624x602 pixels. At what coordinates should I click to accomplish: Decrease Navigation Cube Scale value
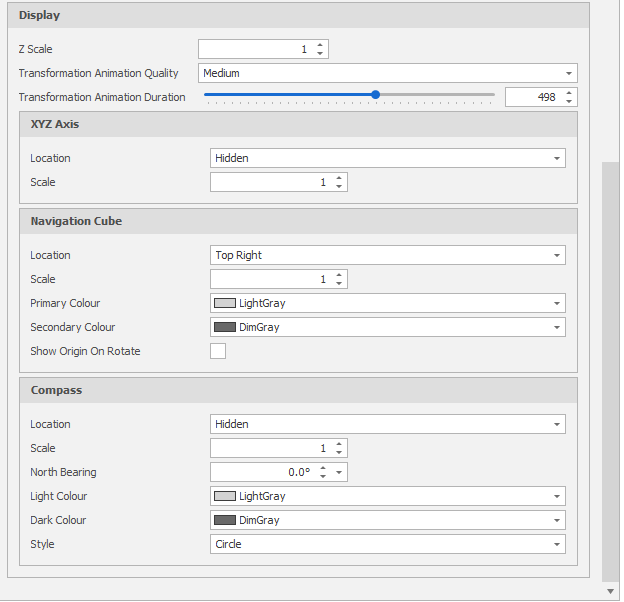pyautogui.click(x=339, y=284)
